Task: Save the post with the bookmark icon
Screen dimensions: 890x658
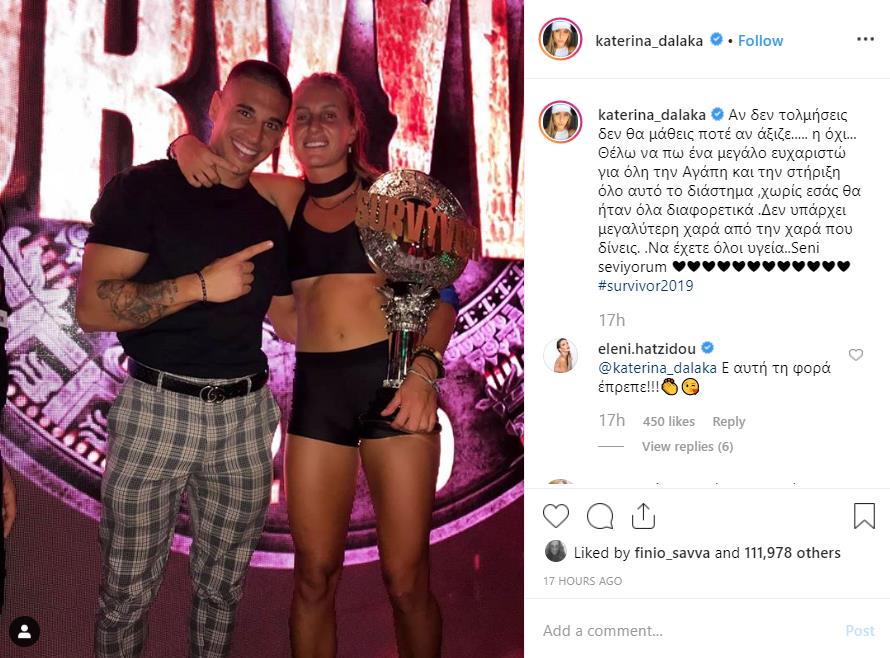Action: 864,515
